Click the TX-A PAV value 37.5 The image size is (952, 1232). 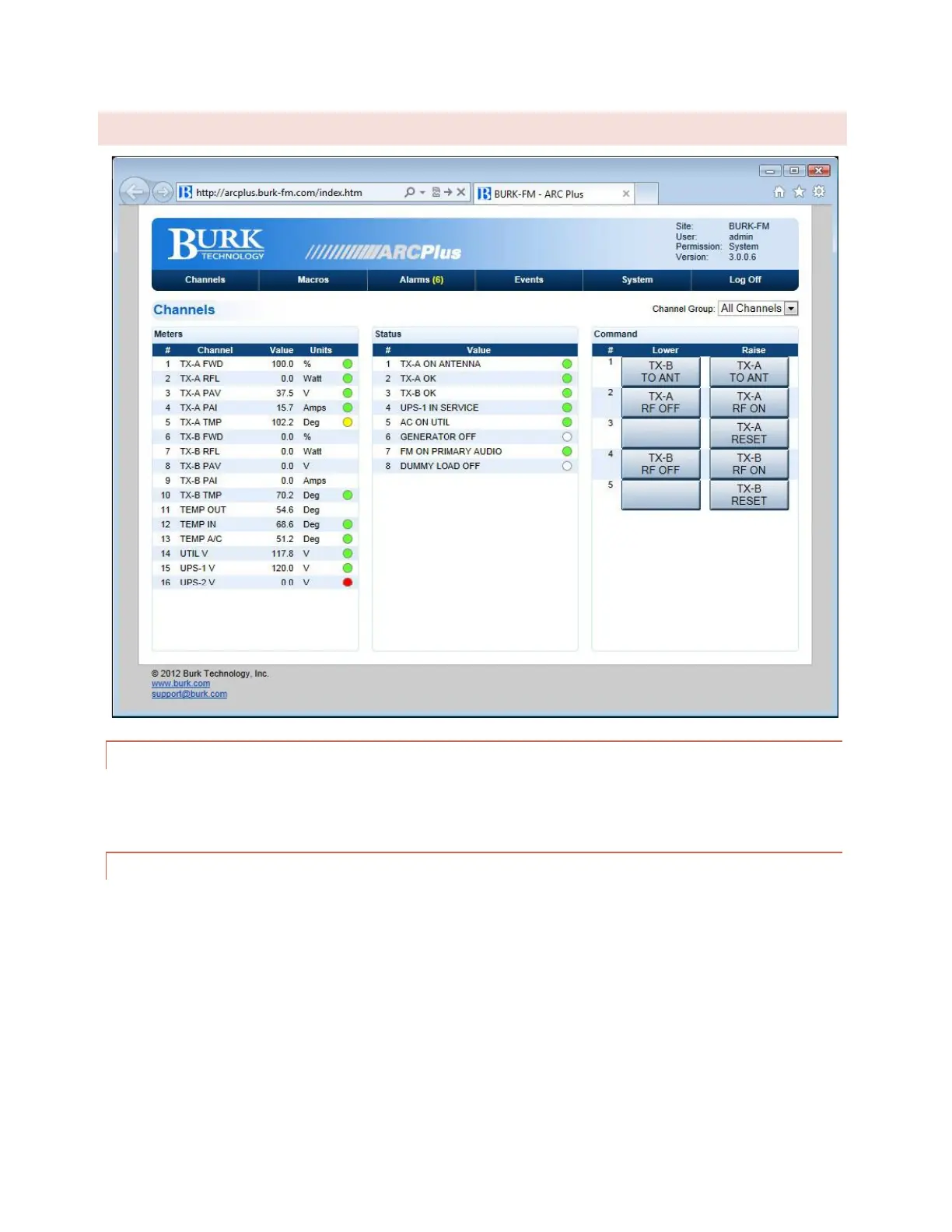click(285, 394)
